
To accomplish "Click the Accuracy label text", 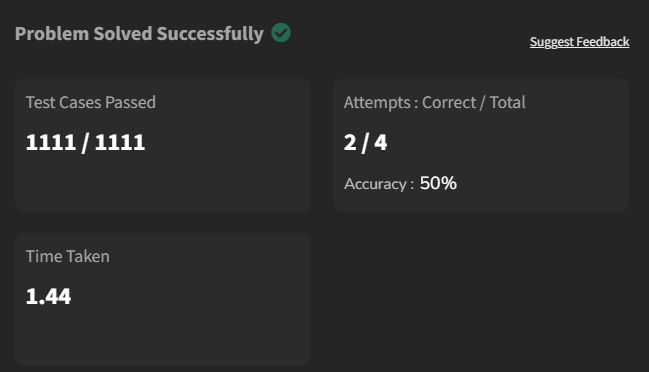I will [x=379, y=184].
